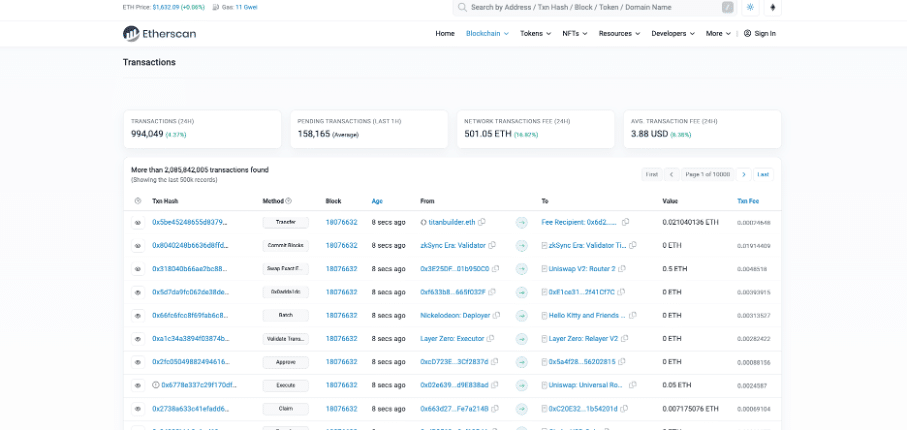908x430 pixels.
Task: Open block 18076632 in the Transfer row
Action: click(x=342, y=222)
